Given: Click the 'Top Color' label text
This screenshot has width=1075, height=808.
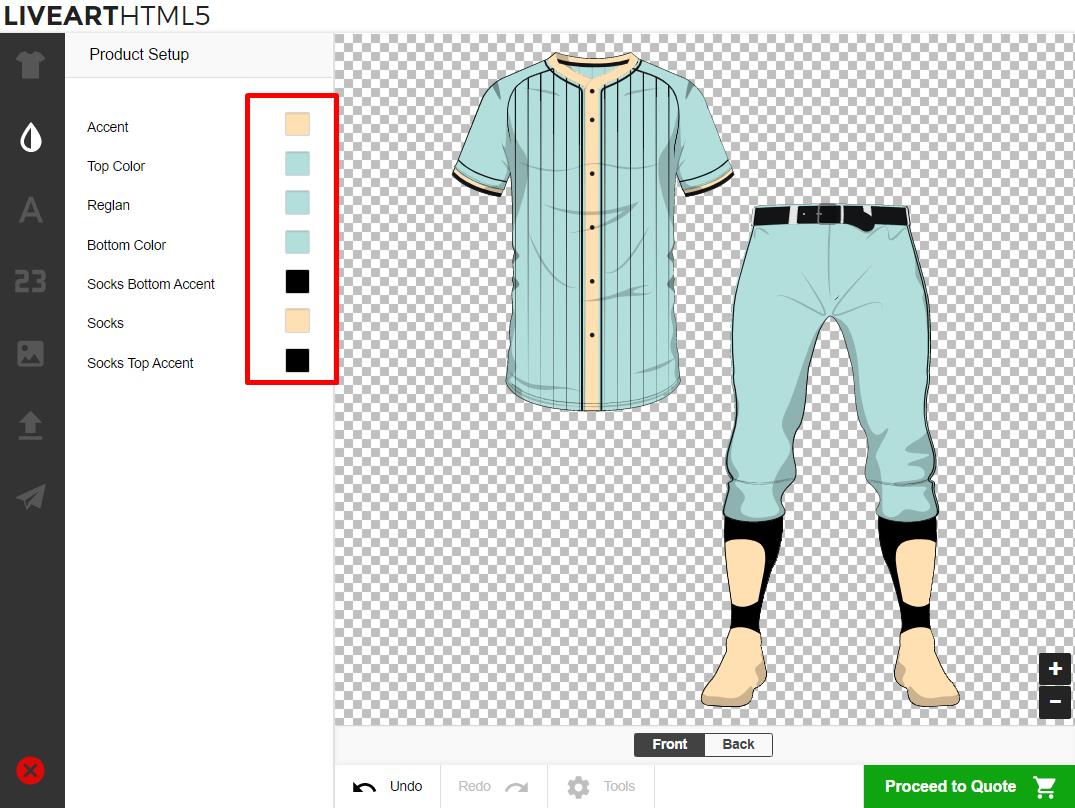Looking at the screenshot, I should click(116, 166).
